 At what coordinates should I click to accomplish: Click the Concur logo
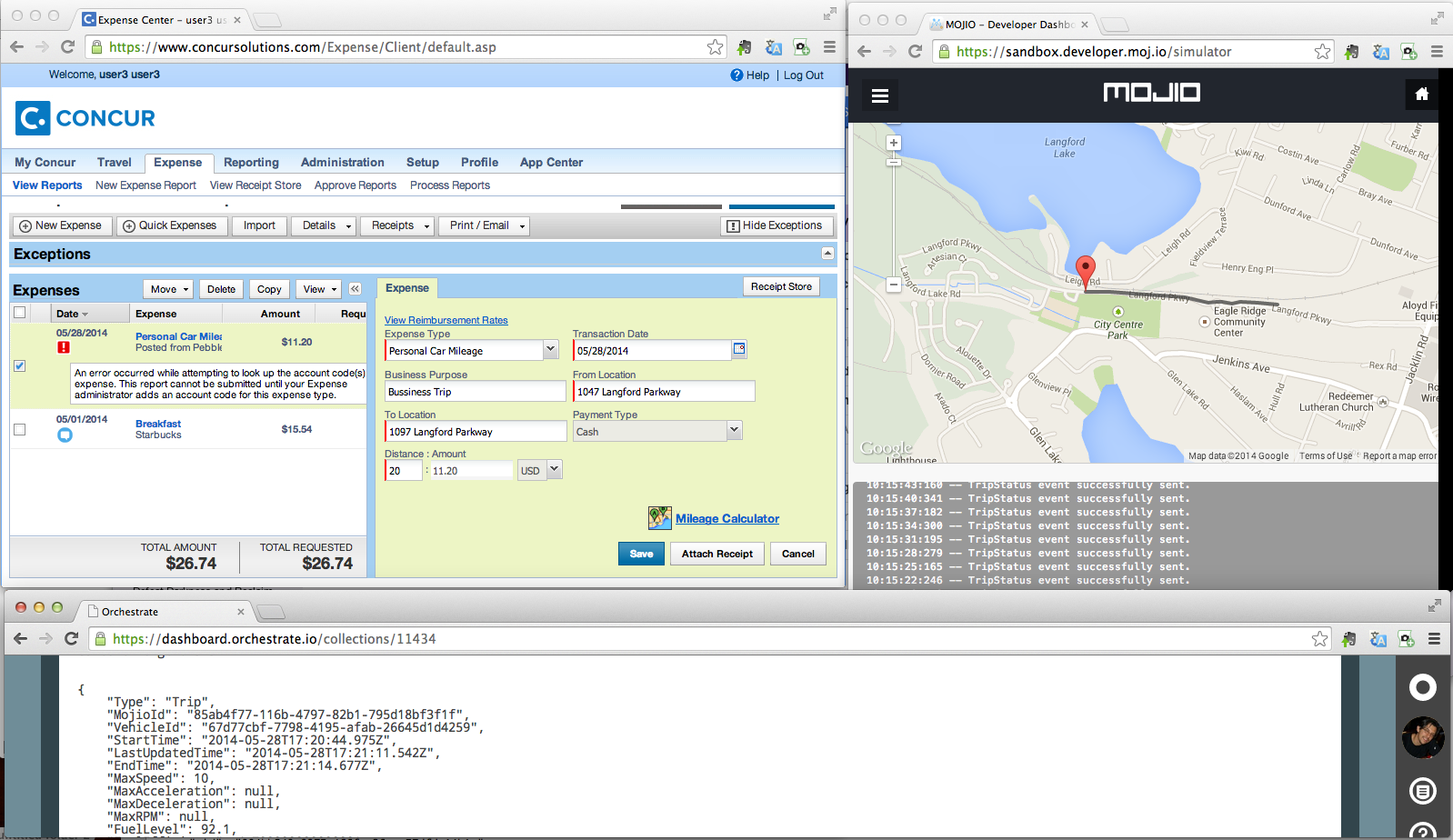tap(85, 118)
